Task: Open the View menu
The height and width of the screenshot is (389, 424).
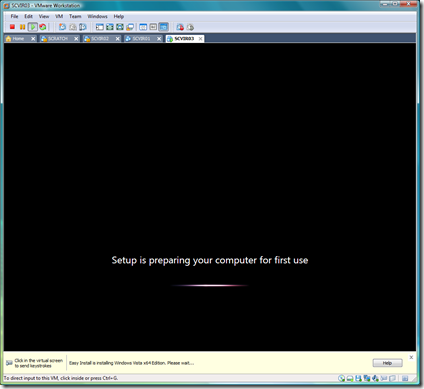Action: [44, 16]
